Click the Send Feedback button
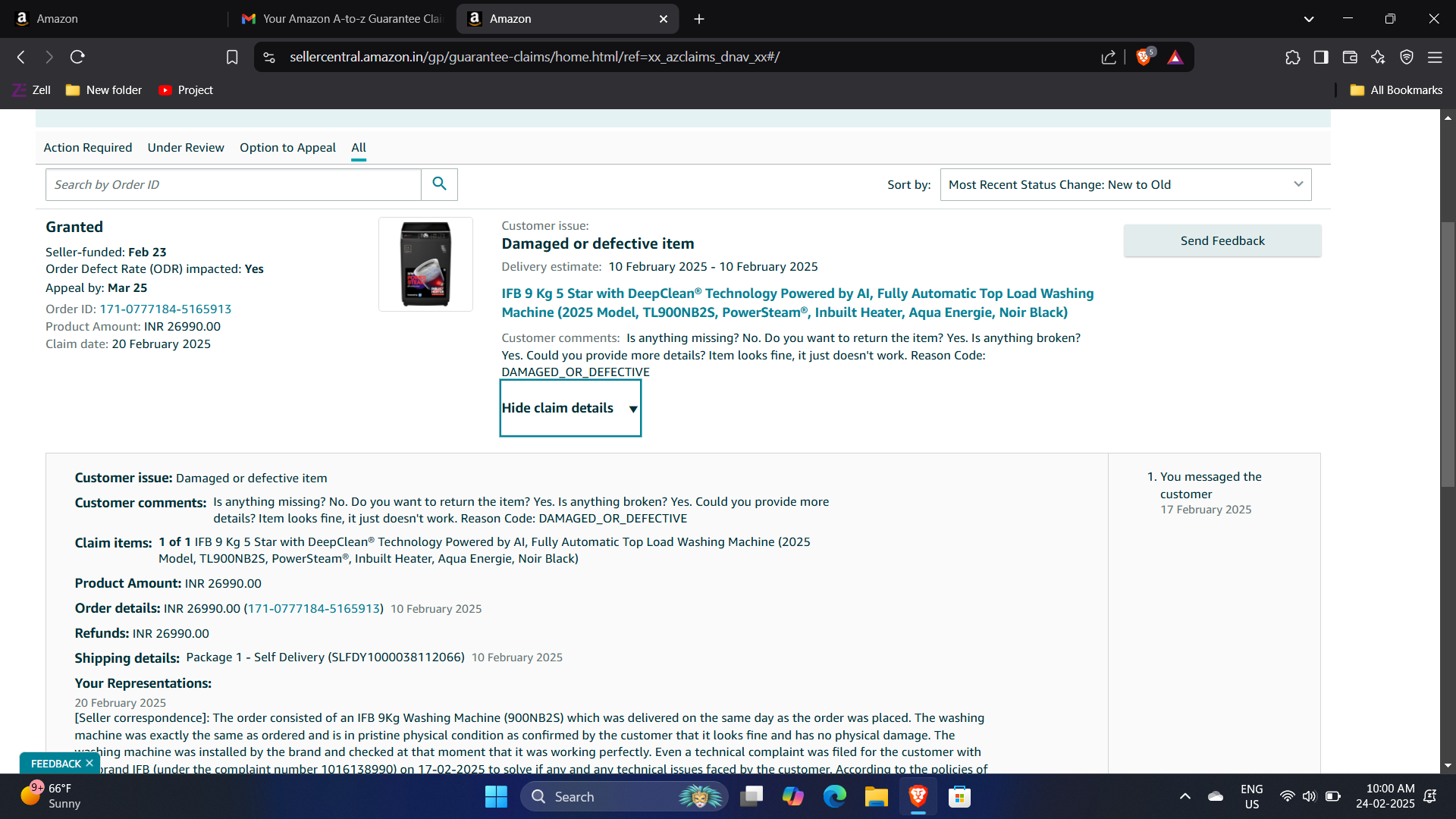Image resolution: width=1456 pixels, height=819 pixels. 1222,241
